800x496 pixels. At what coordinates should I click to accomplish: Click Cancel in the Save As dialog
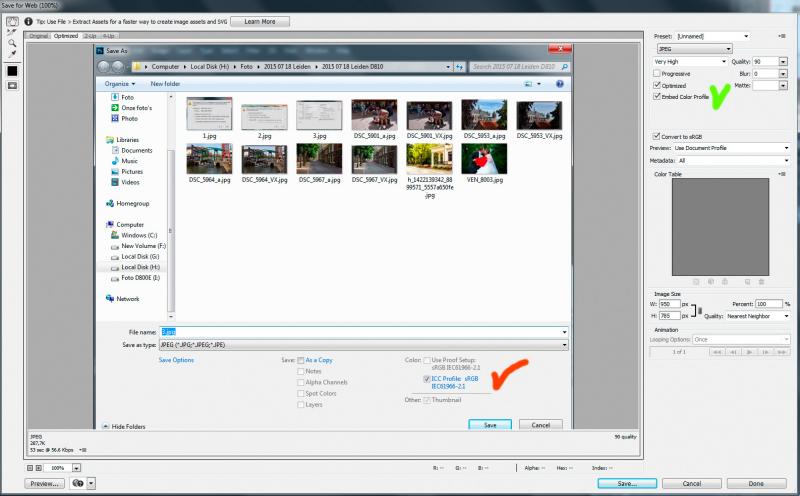pos(540,425)
